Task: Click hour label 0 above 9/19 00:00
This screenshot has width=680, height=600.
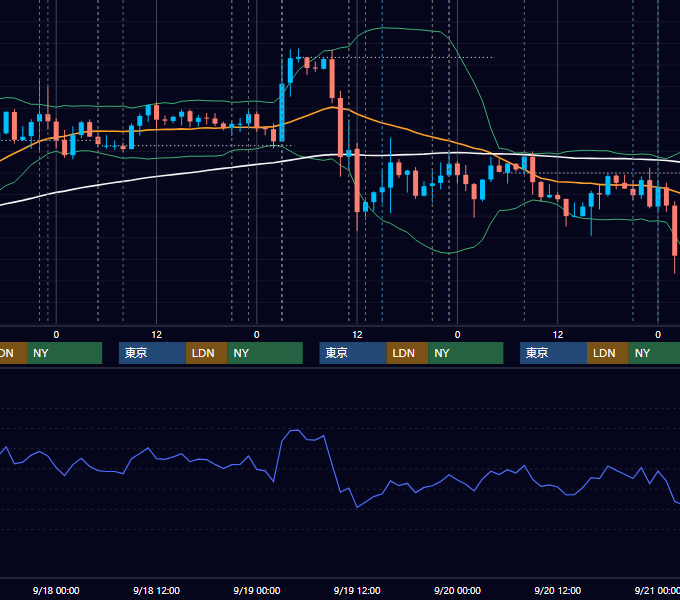Action: tap(257, 335)
